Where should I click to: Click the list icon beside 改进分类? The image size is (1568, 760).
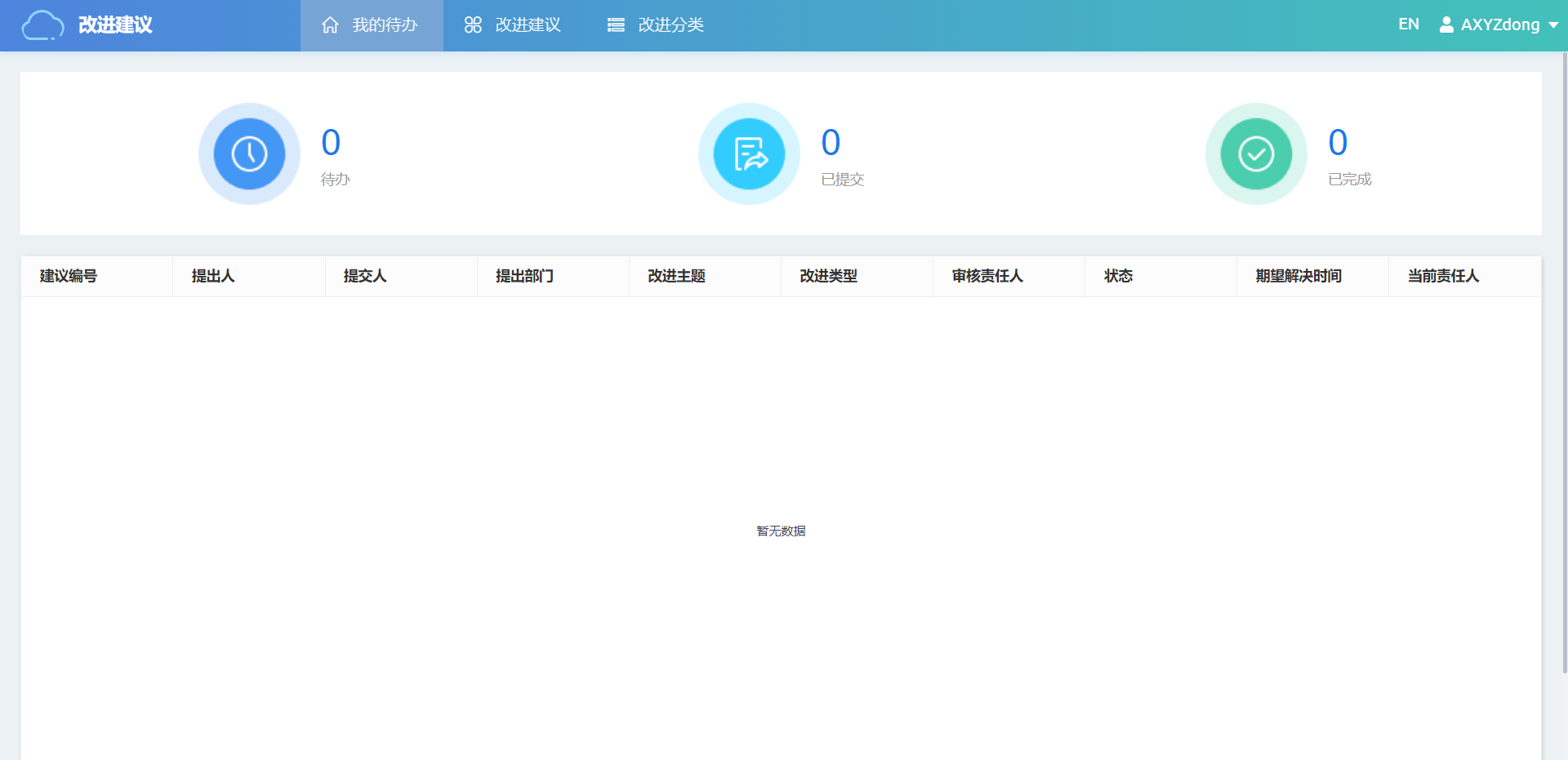click(616, 25)
